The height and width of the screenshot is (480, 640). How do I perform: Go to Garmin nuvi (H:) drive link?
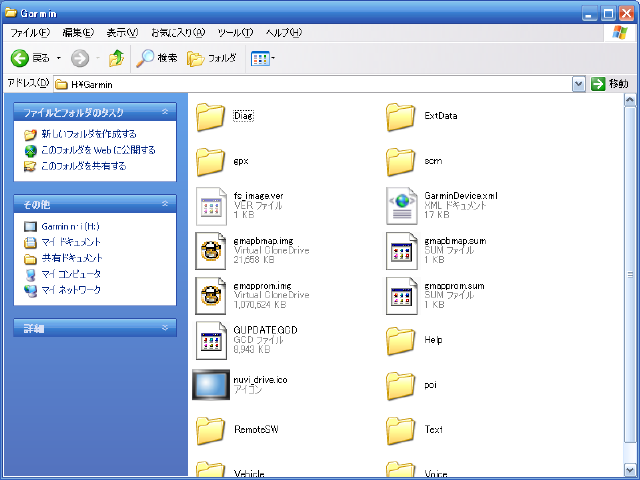(x=70, y=226)
